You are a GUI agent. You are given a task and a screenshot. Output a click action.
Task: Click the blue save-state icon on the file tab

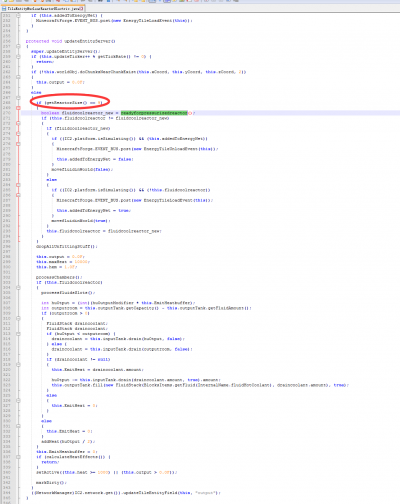[4, 8]
